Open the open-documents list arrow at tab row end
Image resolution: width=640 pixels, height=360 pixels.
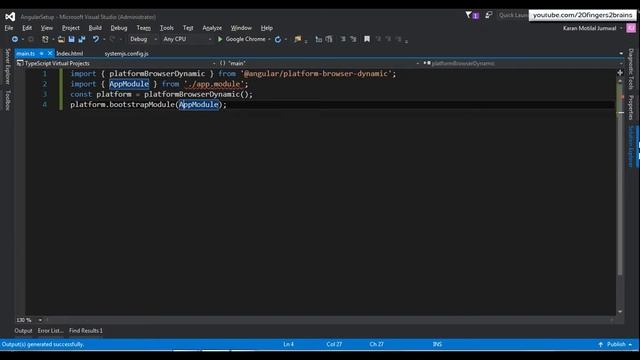point(621,53)
